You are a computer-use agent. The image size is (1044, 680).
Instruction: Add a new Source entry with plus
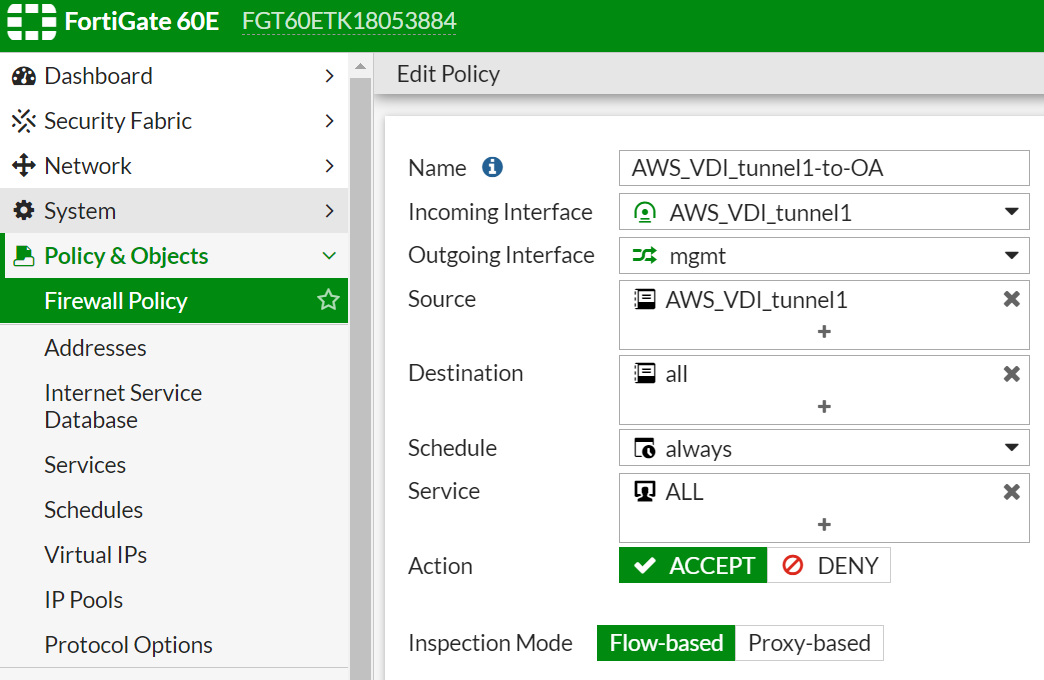pyautogui.click(x=824, y=331)
